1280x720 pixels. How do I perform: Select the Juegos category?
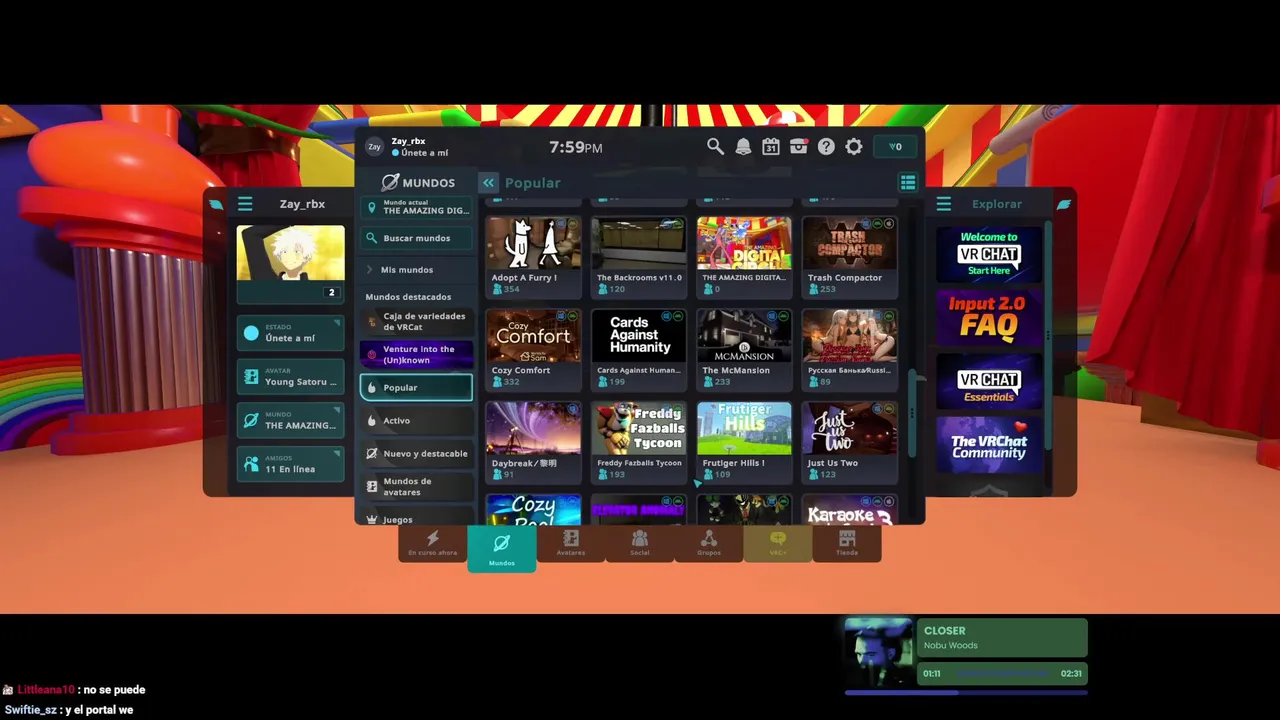[417, 519]
